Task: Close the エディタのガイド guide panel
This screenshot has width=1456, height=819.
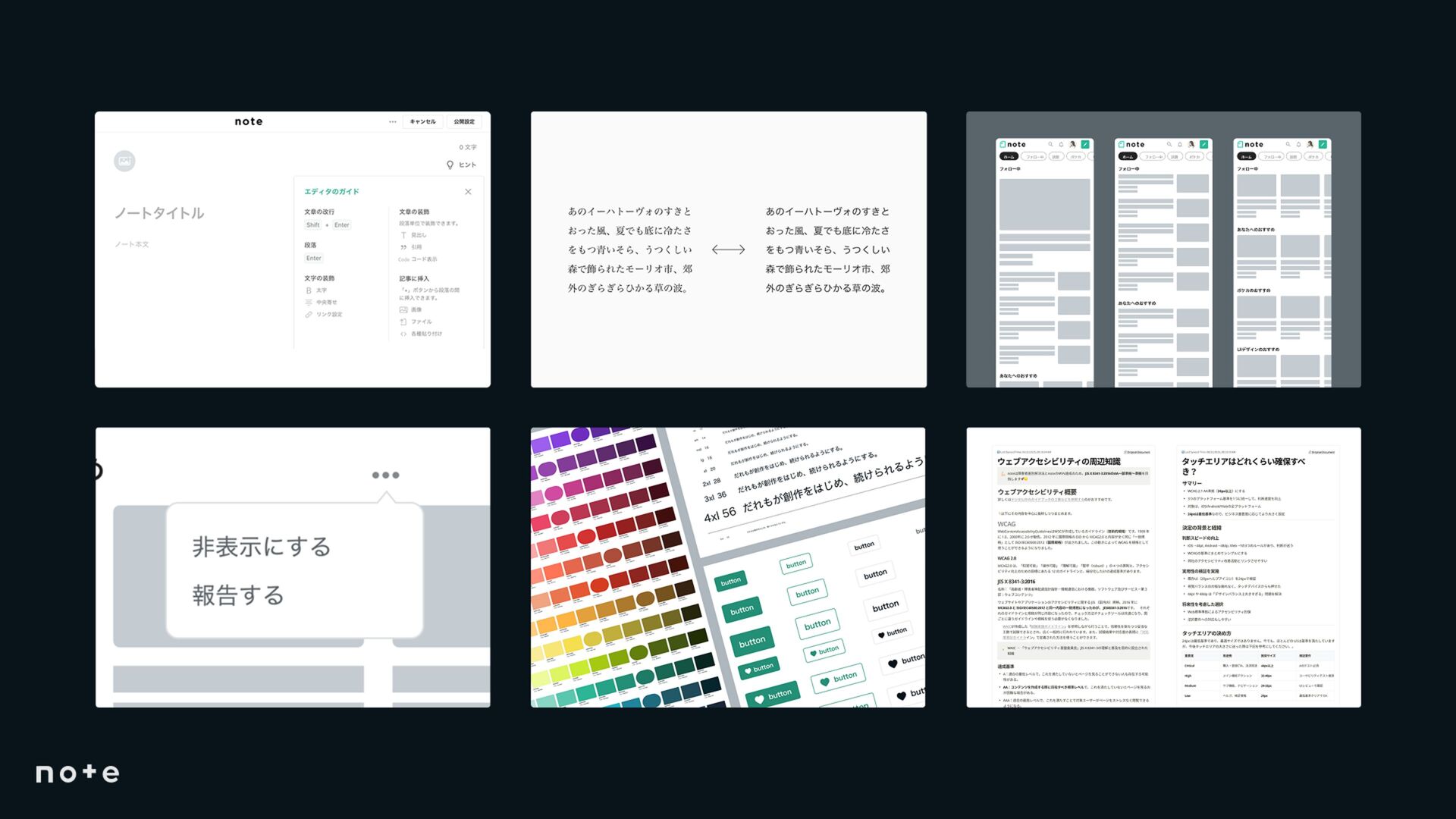Action: point(468,192)
